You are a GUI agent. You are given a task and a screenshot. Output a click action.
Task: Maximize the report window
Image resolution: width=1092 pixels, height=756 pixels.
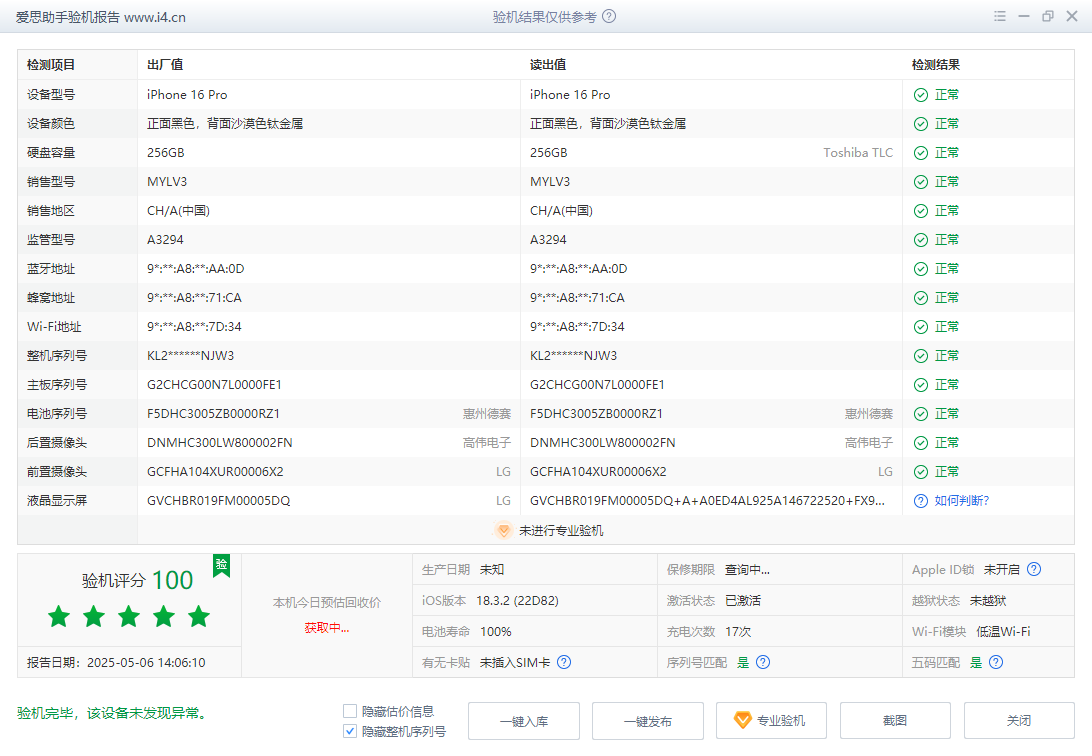(x=1047, y=16)
